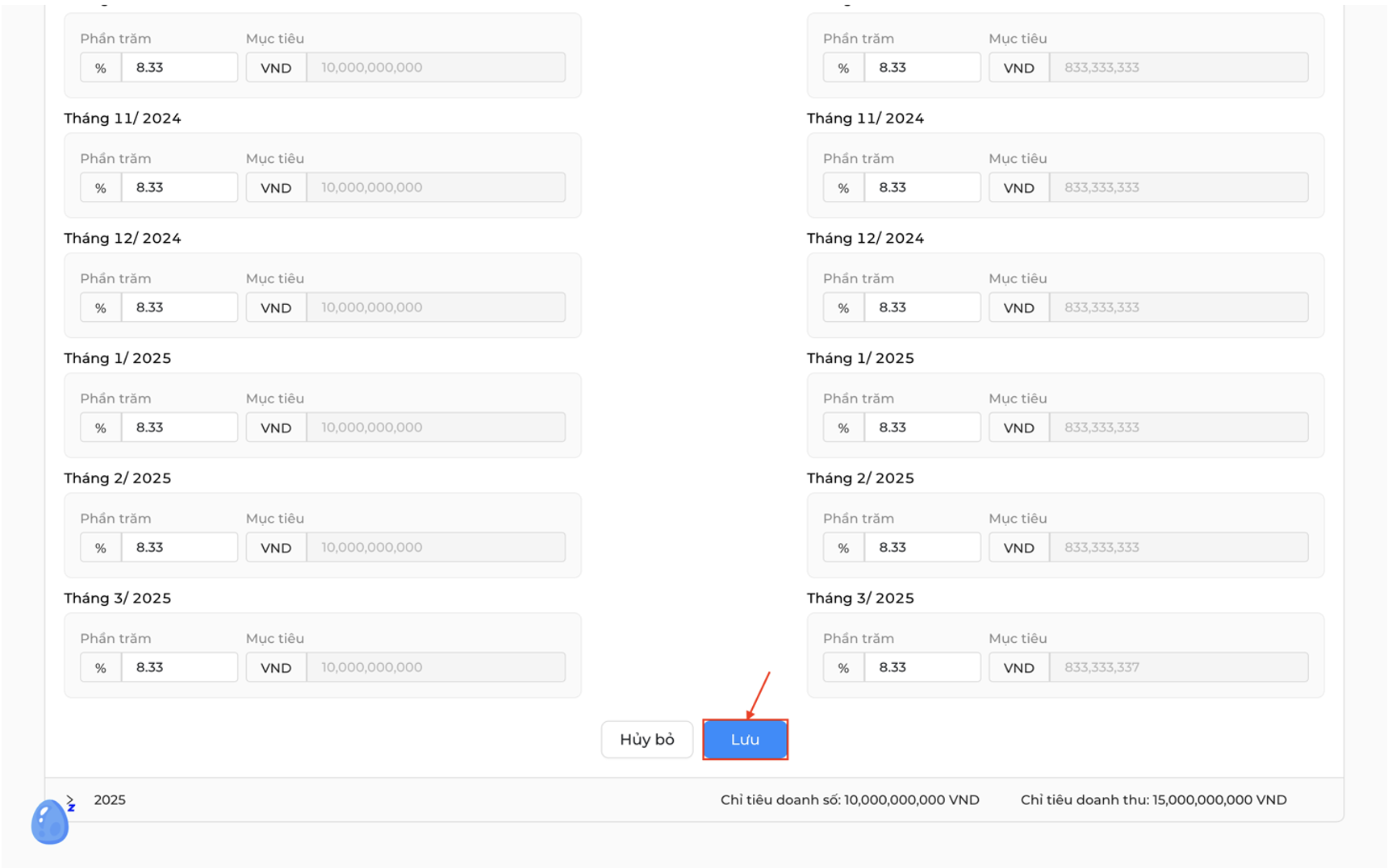
Task: Click the right column Tháng 11/2024 heading
Action: (866, 119)
